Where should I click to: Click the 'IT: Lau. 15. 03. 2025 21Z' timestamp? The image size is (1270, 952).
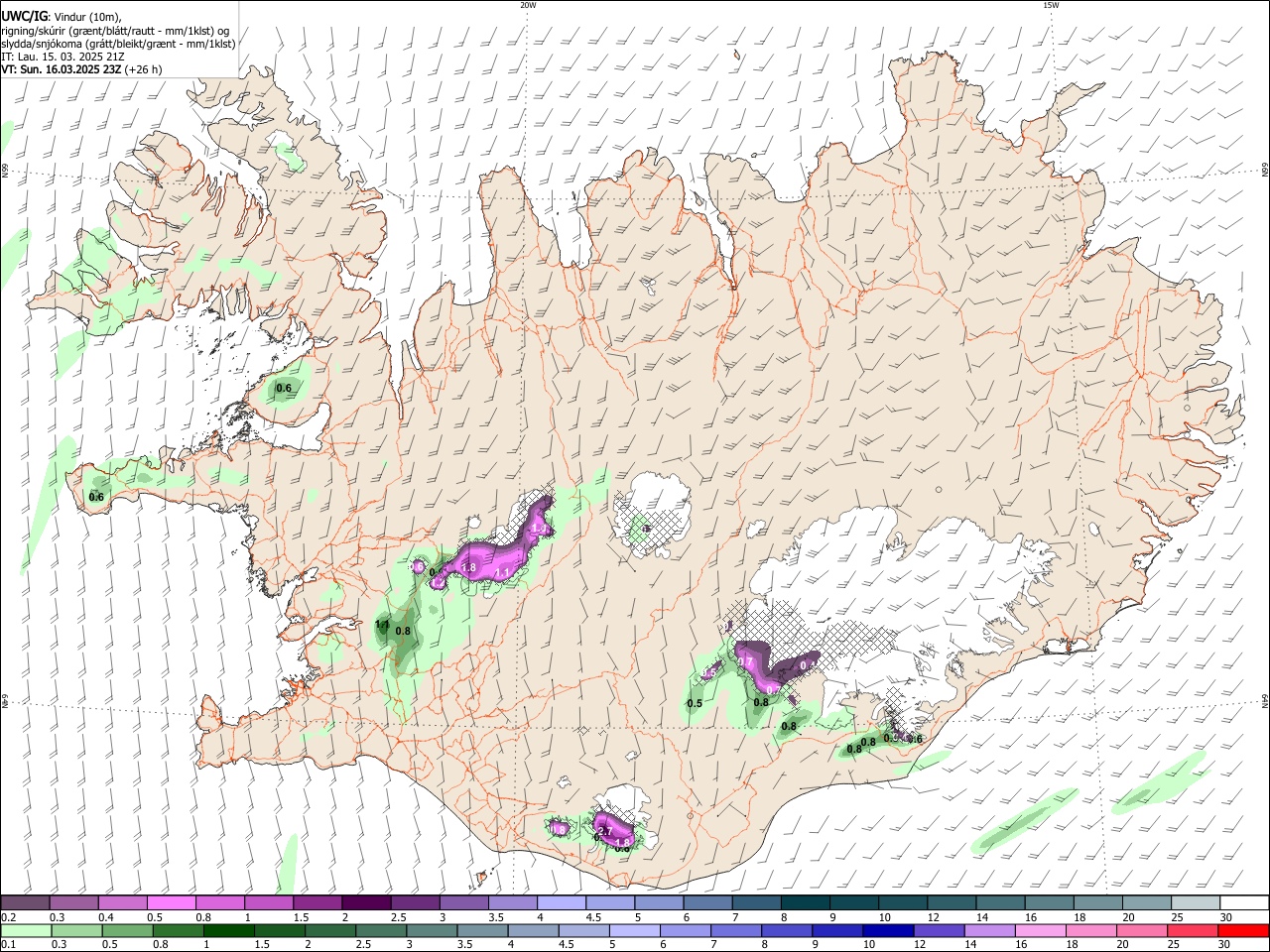click(x=63, y=57)
